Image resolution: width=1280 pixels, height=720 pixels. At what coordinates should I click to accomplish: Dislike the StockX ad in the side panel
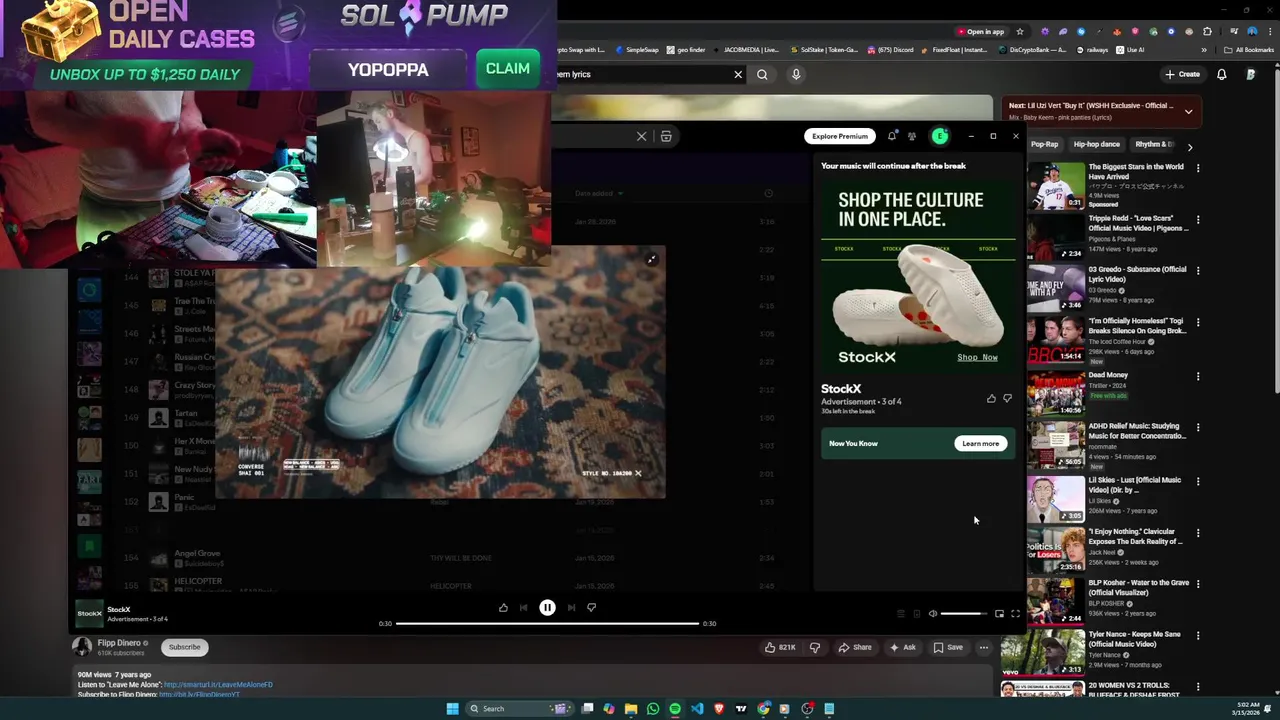click(x=1007, y=399)
